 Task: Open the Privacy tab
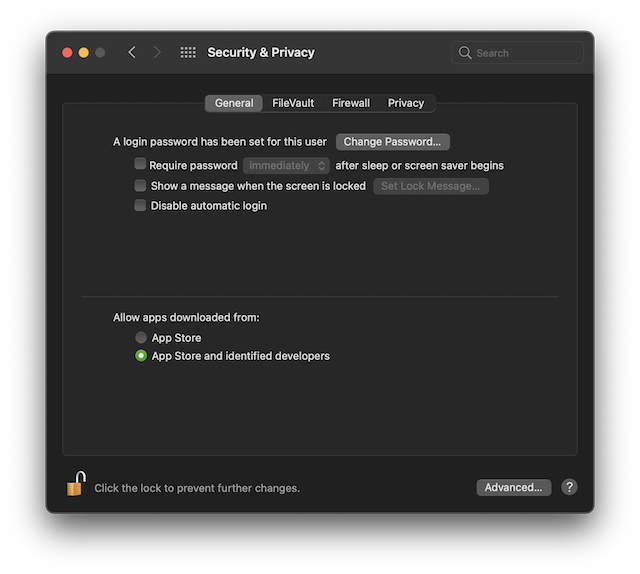coord(406,103)
